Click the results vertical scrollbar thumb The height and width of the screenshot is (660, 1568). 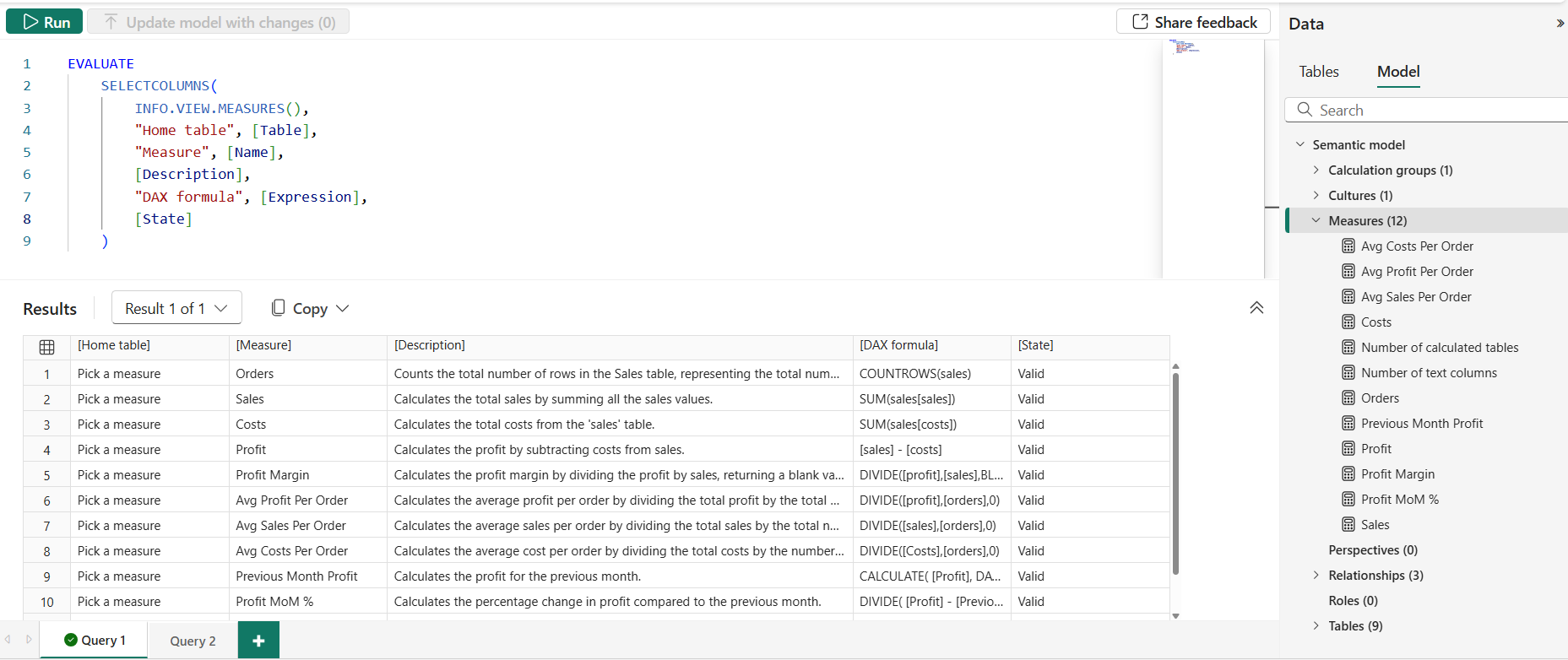pyautogui.click(x=1175, y=473)
